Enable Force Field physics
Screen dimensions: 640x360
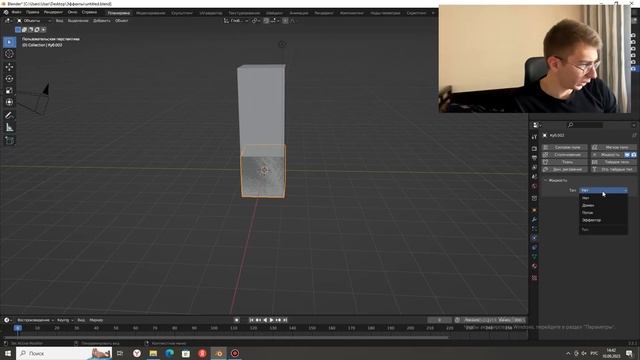(x=564, y=147)
